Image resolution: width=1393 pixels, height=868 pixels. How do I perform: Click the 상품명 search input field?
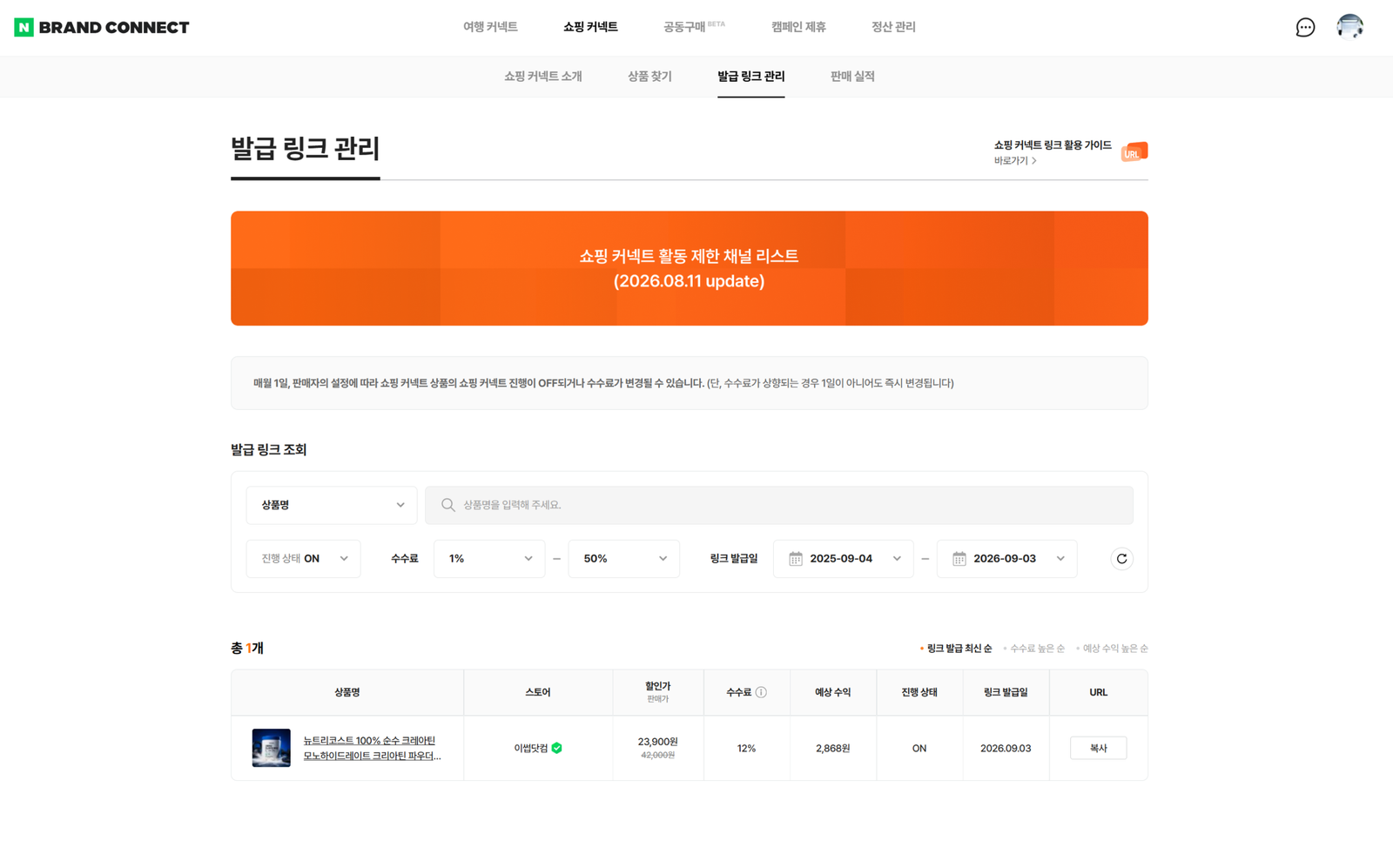(x=779, y=505)
